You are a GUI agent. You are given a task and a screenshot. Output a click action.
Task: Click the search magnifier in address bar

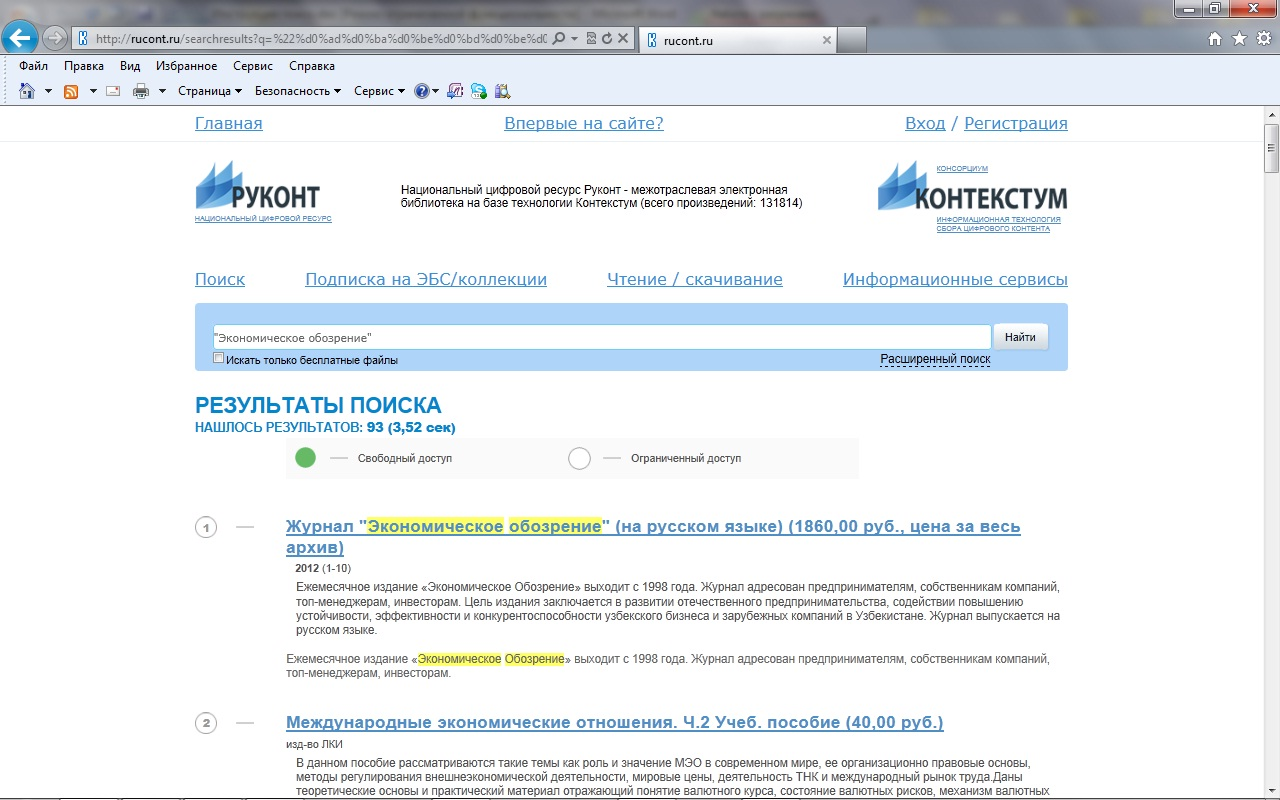coord(560,39)
